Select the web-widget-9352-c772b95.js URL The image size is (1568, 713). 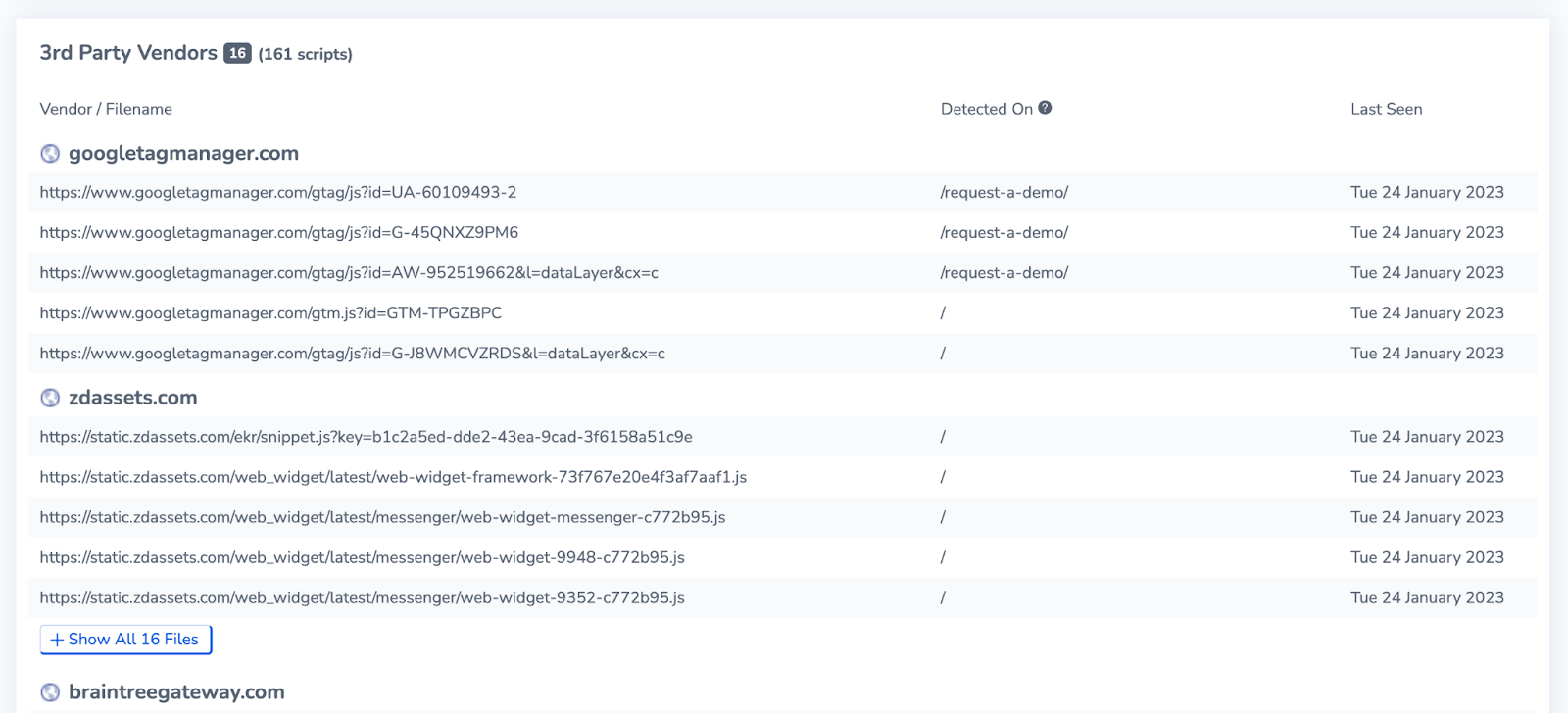pyautogui.click(x=363, y=597)
